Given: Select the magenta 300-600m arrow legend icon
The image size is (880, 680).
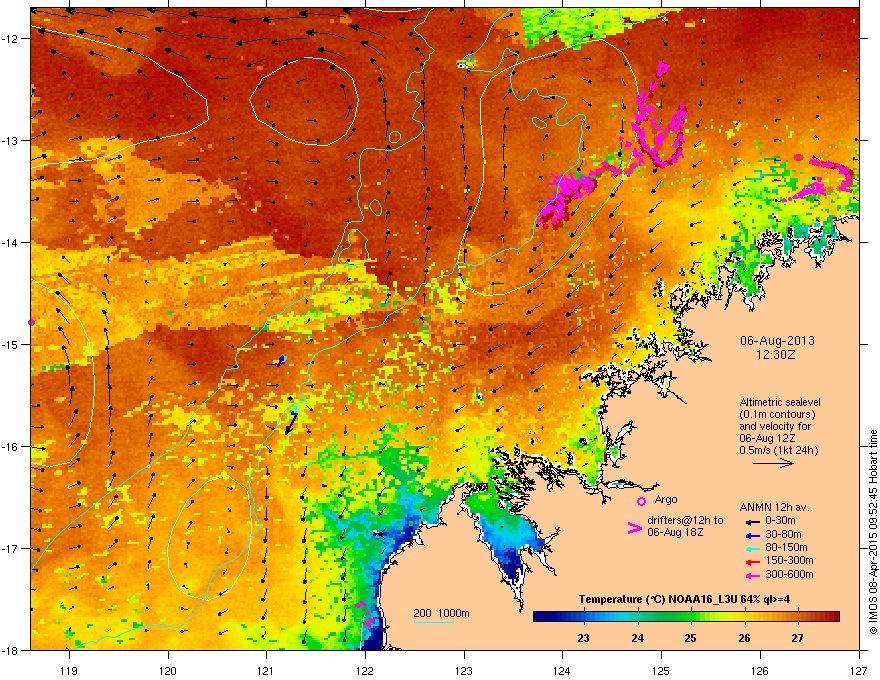Looking at the screenshot, I should point(751,575).
